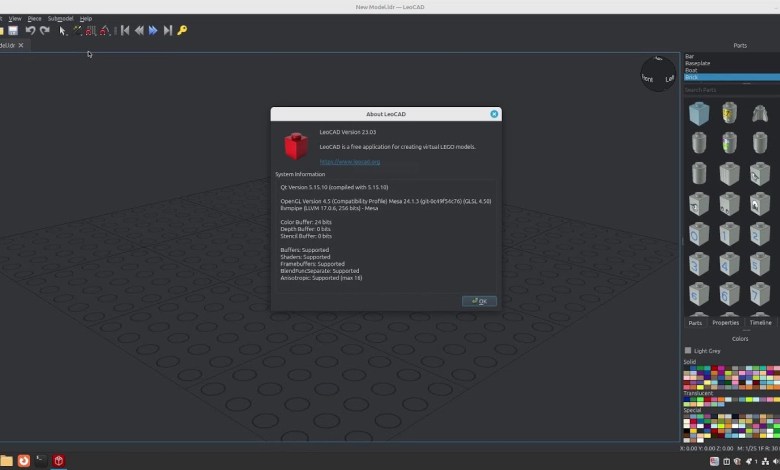Select the light blue 1x1 brick thumbnail
The height and width of the screenshot is (470, 780).
click(x=699, y=113)
